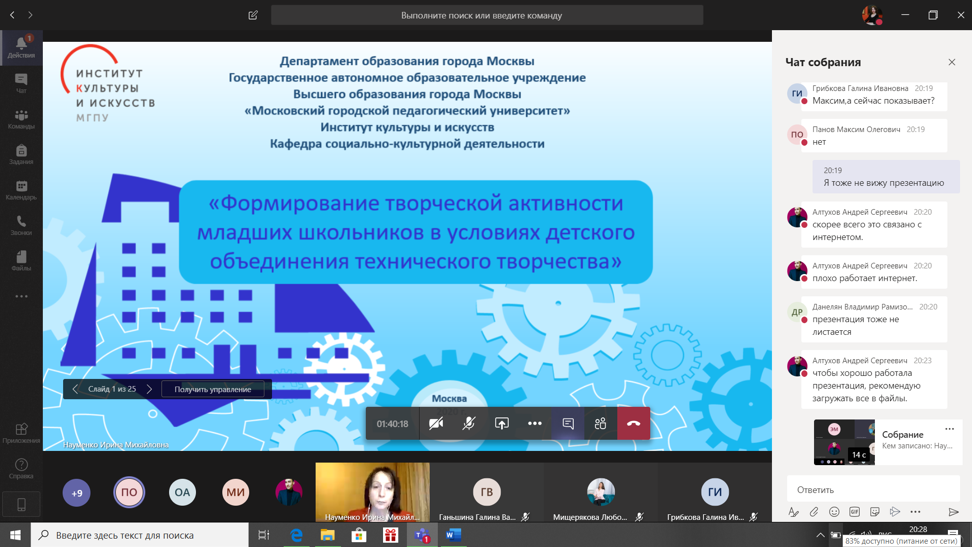Go forward using the top forward arrow
This screenshot has width=972, height=547.
click(30, 15)
